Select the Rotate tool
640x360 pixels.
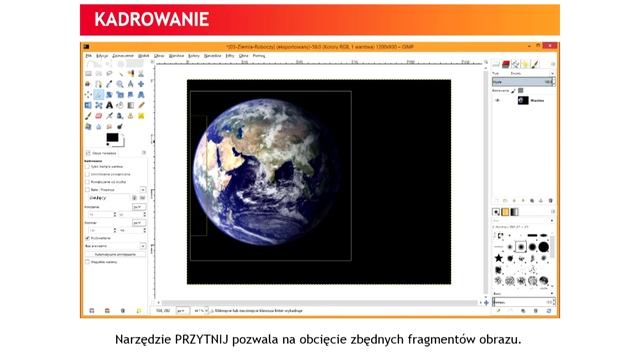pos(109,95)
